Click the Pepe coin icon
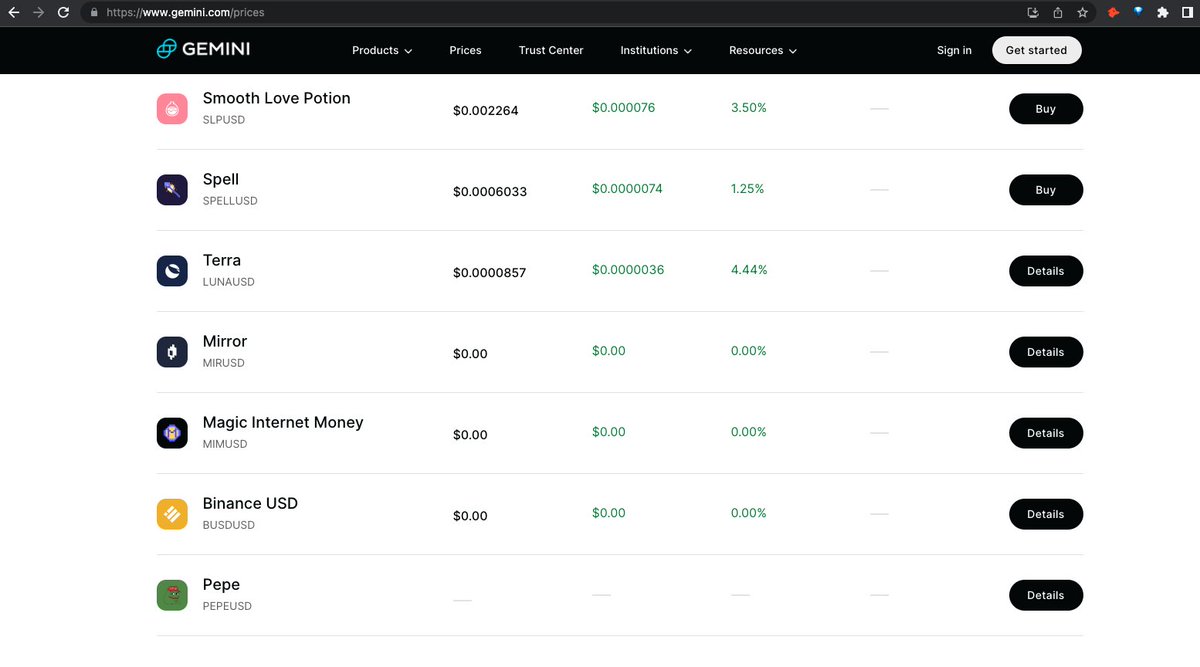 [172, 595]
